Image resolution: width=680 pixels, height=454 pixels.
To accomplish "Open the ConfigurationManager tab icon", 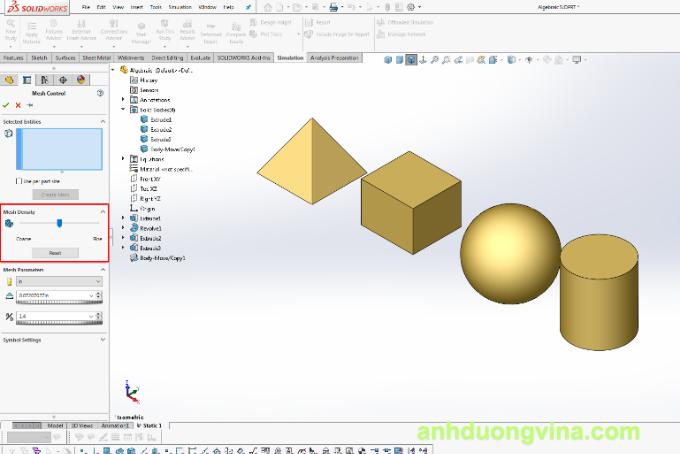I will [45, 79].
